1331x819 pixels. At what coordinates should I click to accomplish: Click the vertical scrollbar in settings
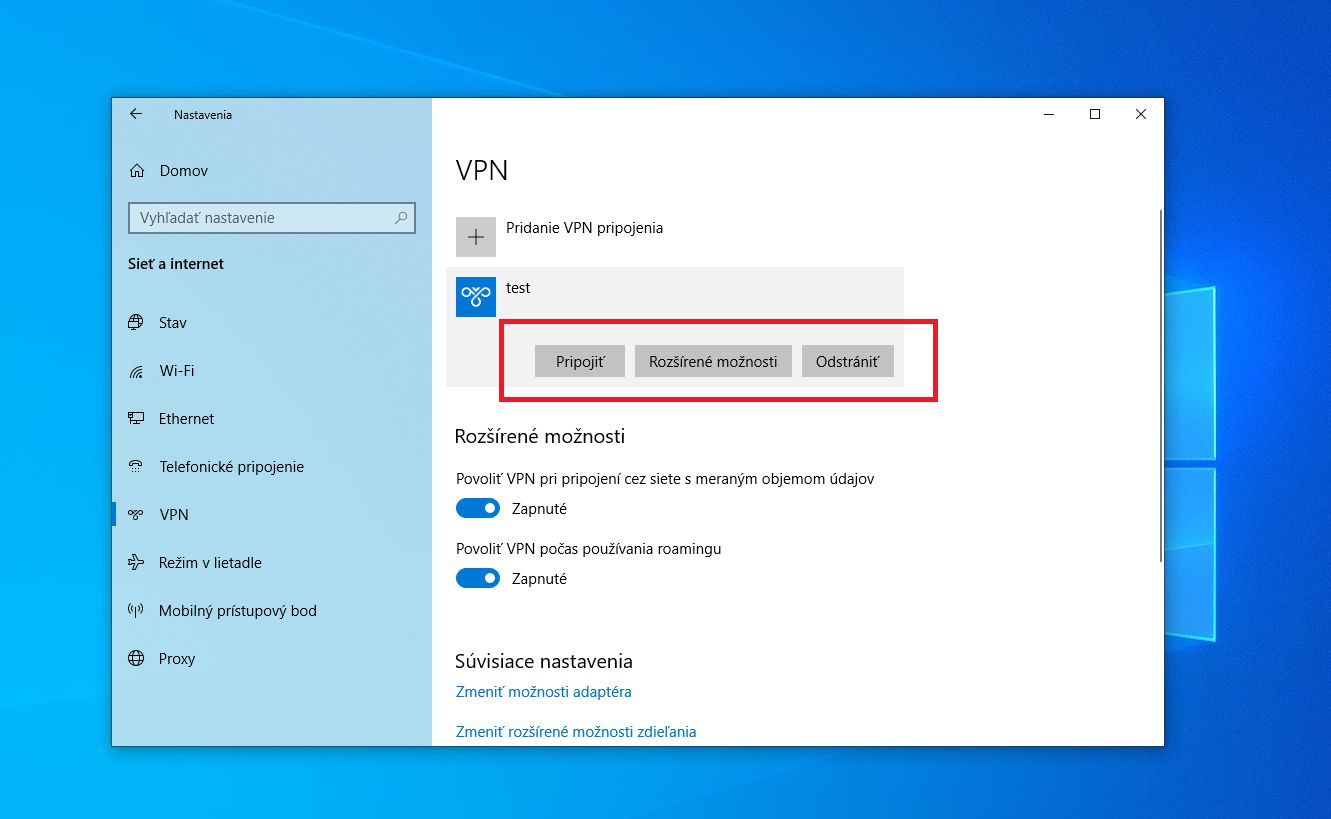[1160, 385]
